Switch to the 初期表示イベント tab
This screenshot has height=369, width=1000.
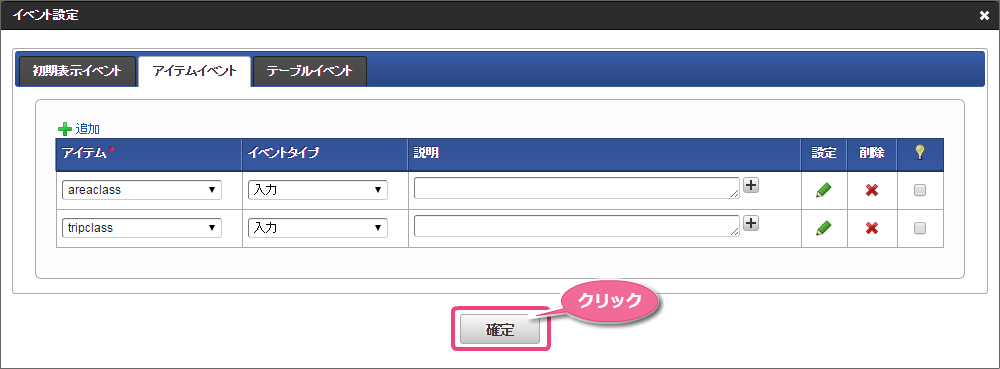click(77, 71)
